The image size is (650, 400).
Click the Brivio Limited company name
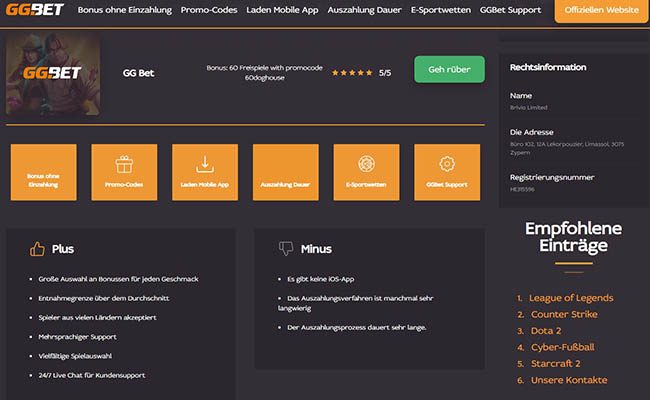point(529,107)
